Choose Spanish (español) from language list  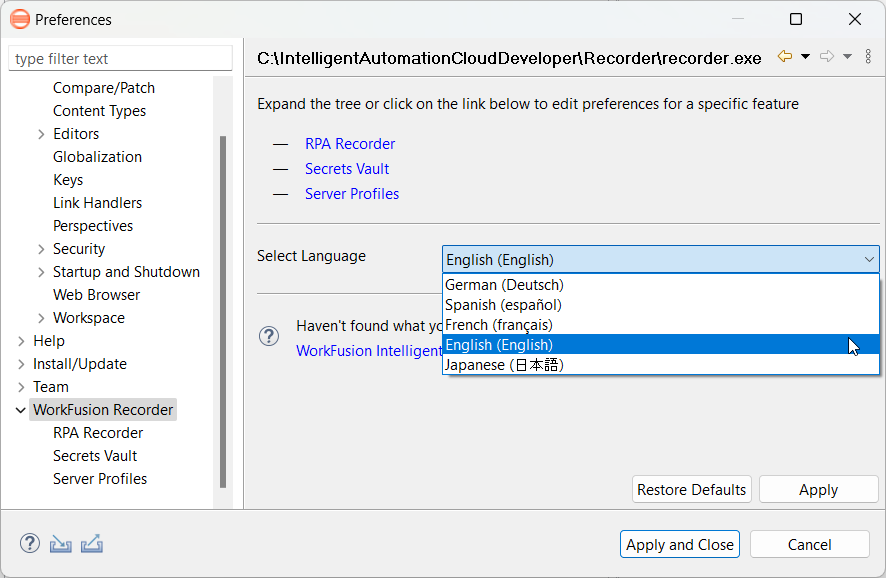(x=661, y=305)
